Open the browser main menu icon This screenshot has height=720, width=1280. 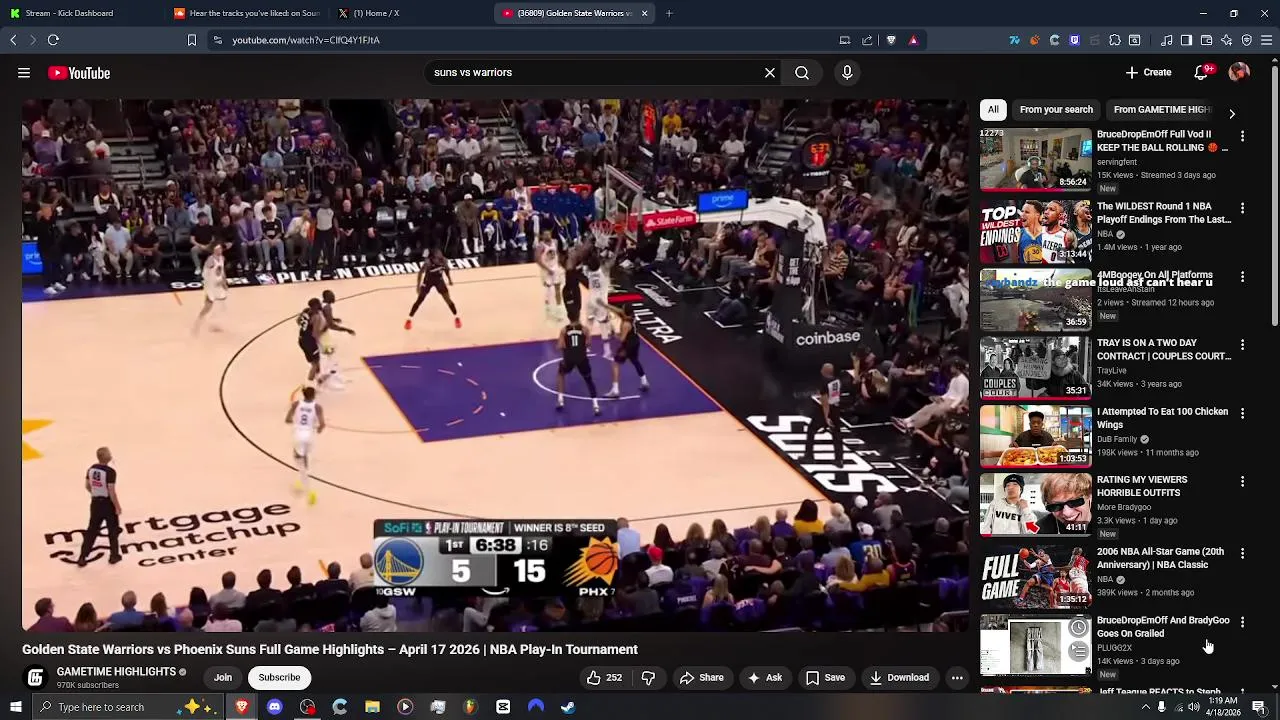1266,40
